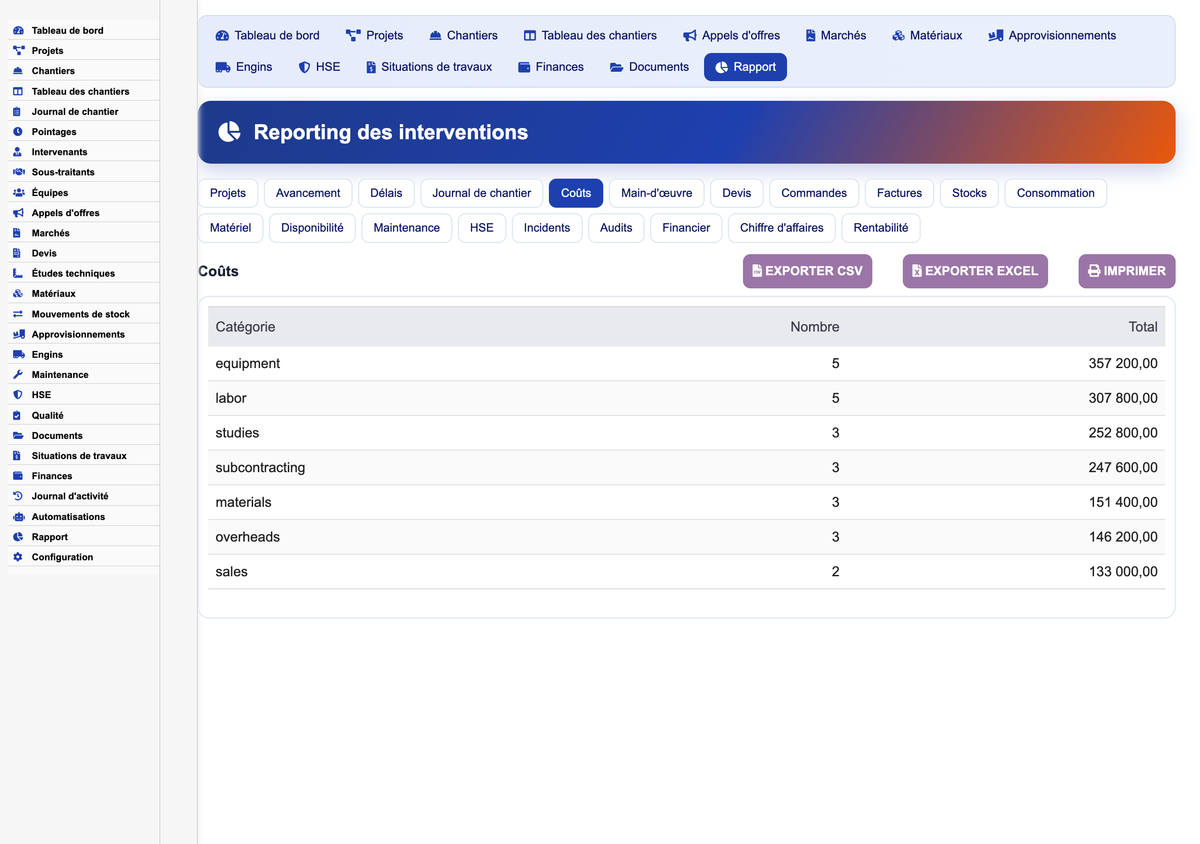Open the Rentabilité report tab
Screen dimensions: 1200x844
click(881, 228)
